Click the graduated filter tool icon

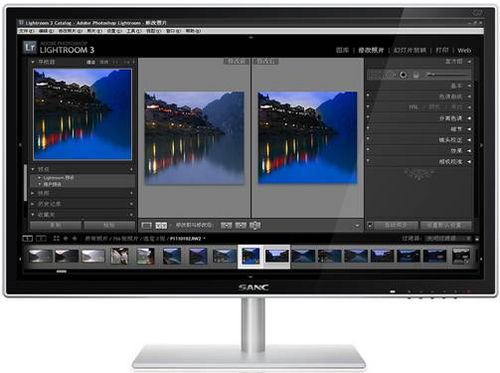click(x=416, y=75)
